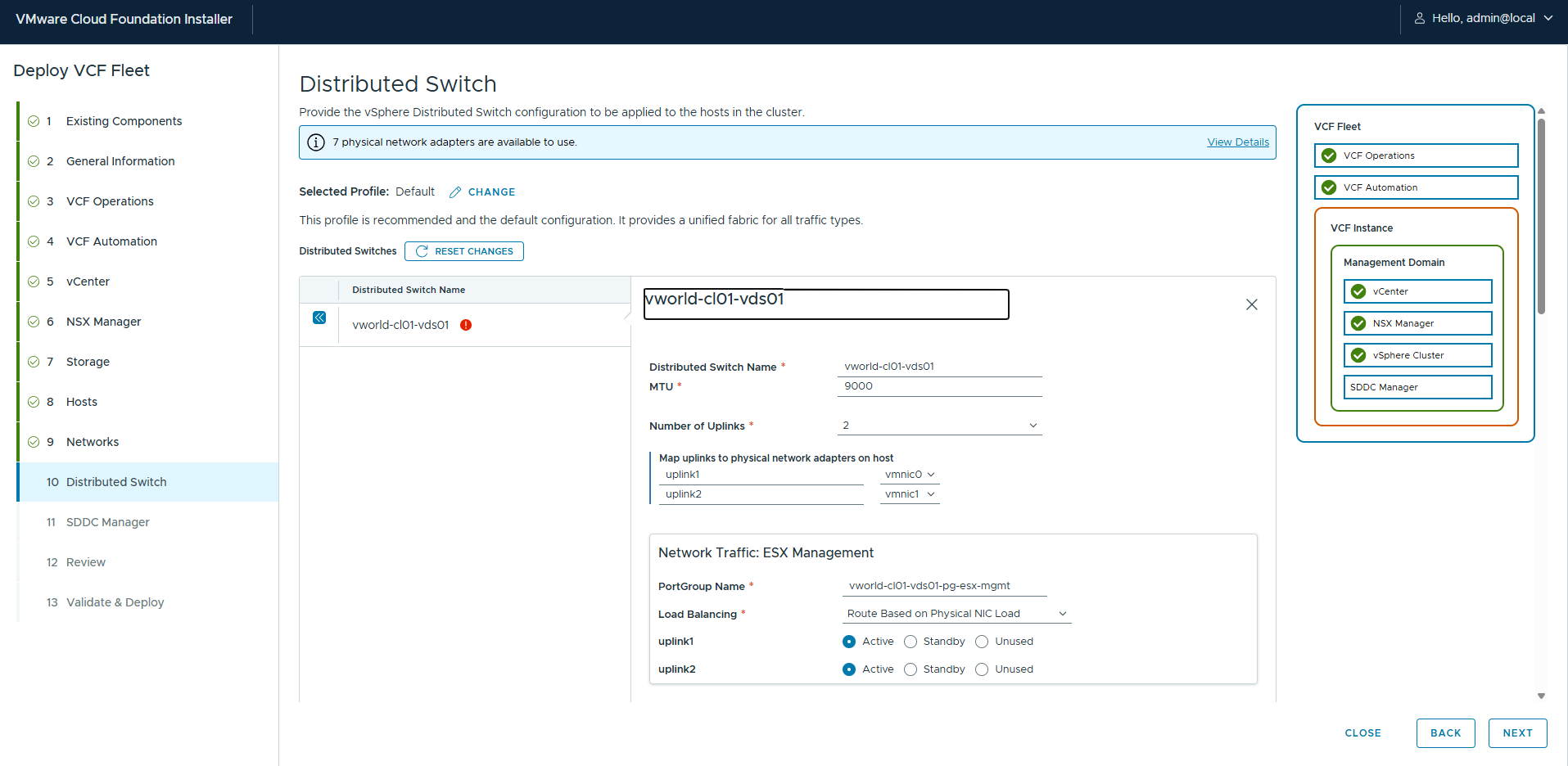Open the Number of Uplinks dropdown
1568x766 pixels.
pyautogui.click(x=939, y=426)
